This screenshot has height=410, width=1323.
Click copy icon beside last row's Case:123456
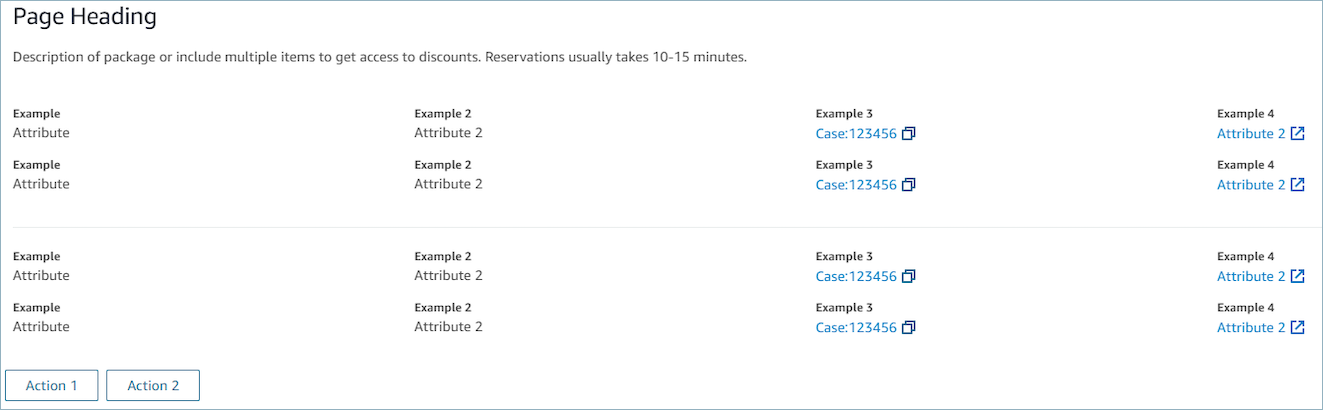908,328
